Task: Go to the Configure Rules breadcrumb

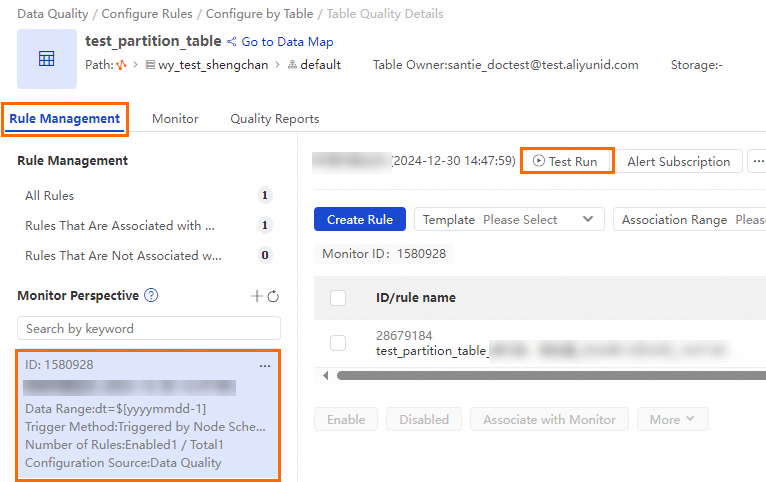Action: [x=147, y=14]
